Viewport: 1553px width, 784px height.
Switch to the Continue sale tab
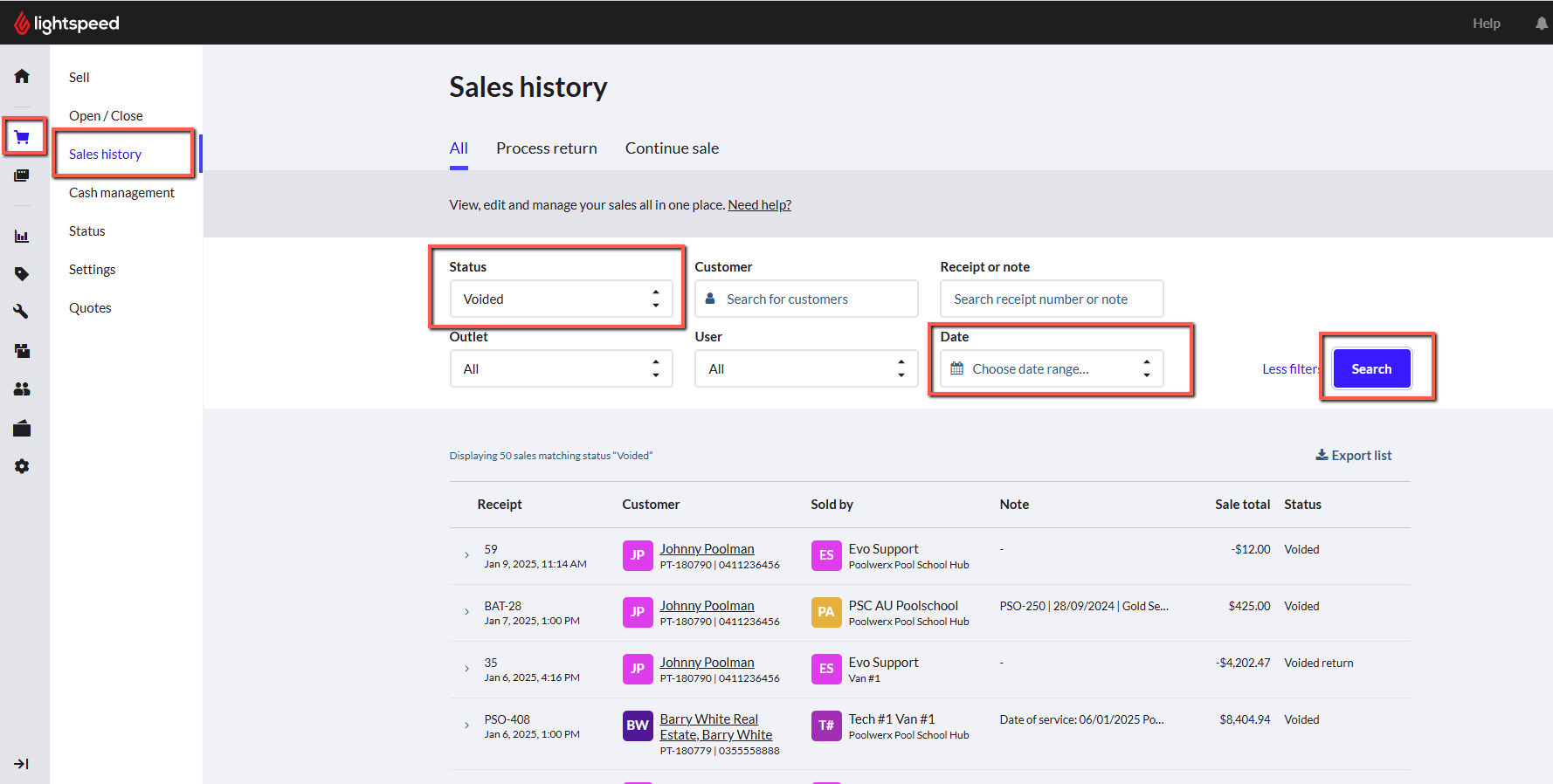[672, 148]
